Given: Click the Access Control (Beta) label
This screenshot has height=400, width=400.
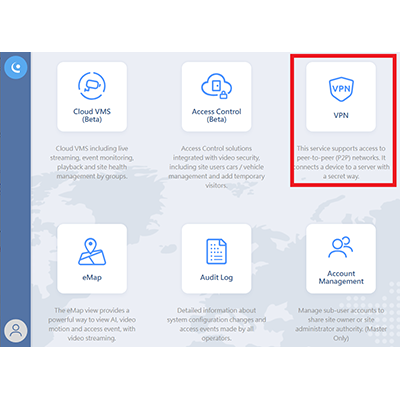Looking at the screenshot, I should (217, 115).
